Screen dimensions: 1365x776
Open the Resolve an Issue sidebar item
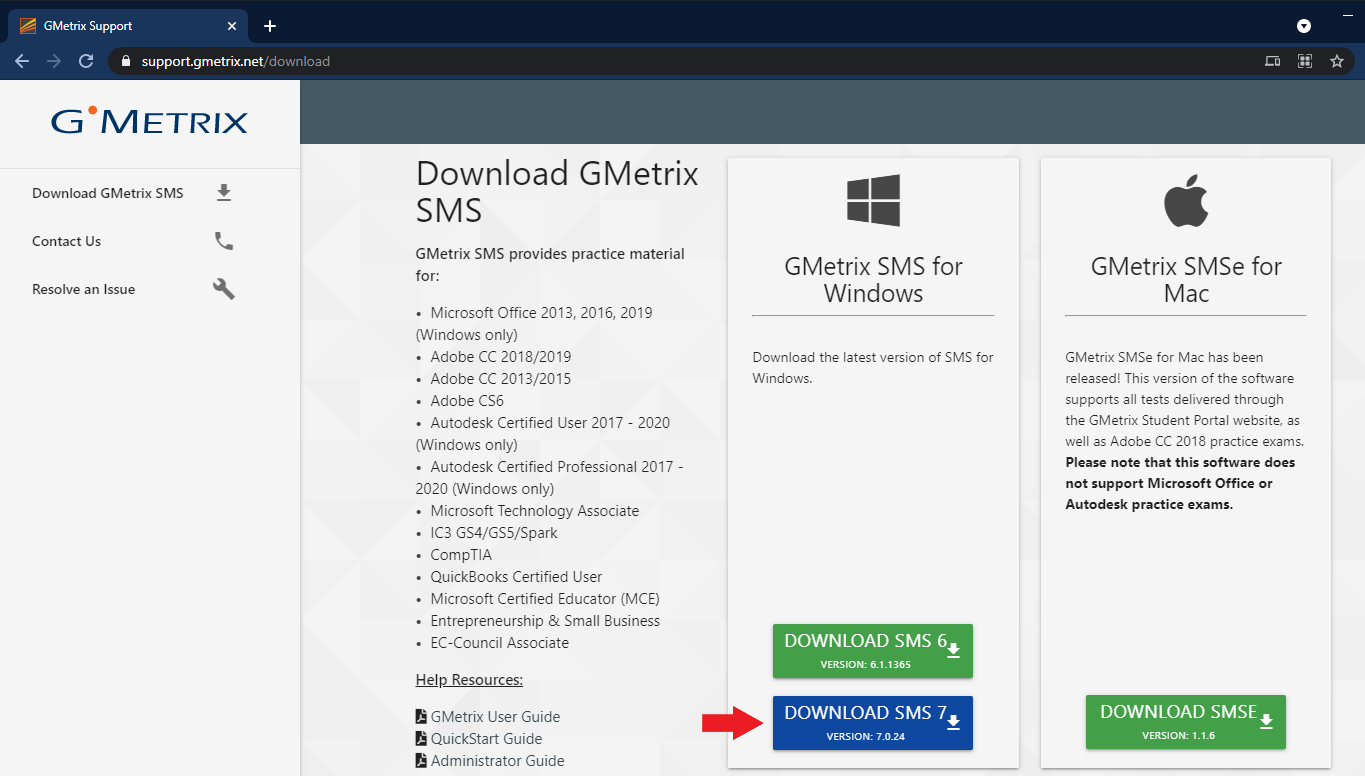point(150,289)
